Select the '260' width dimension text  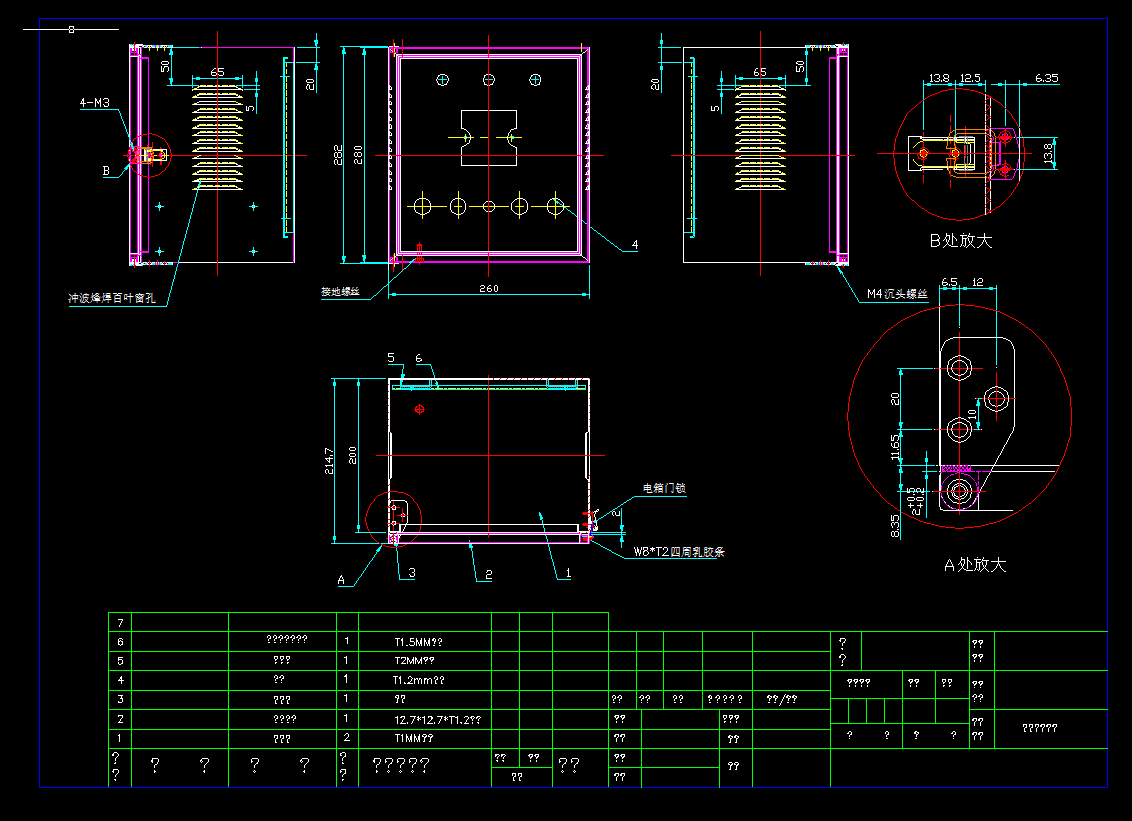click(489, 288)
